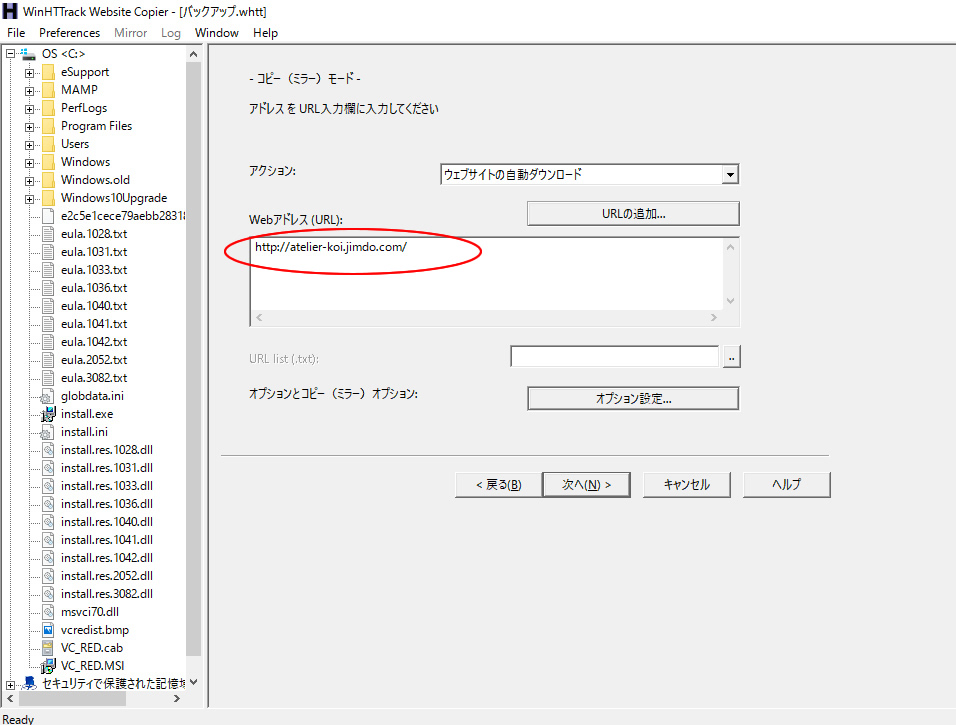Select the VC_RED.cab file icon
This screenshot has height=725, width=956.
48,647
